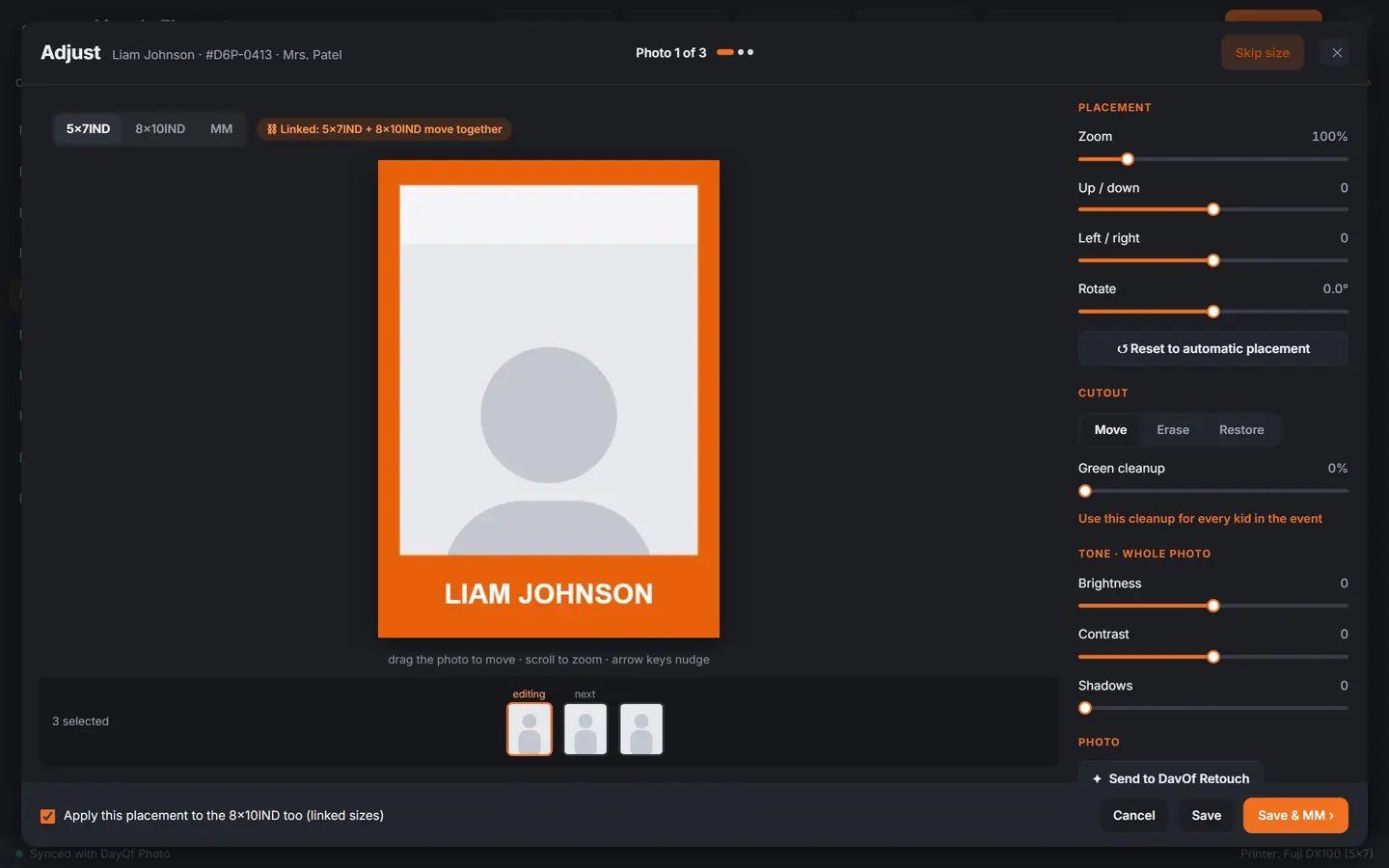Click the Green cleanup 0% value

pyautogui.click(x=1338, y=469)
